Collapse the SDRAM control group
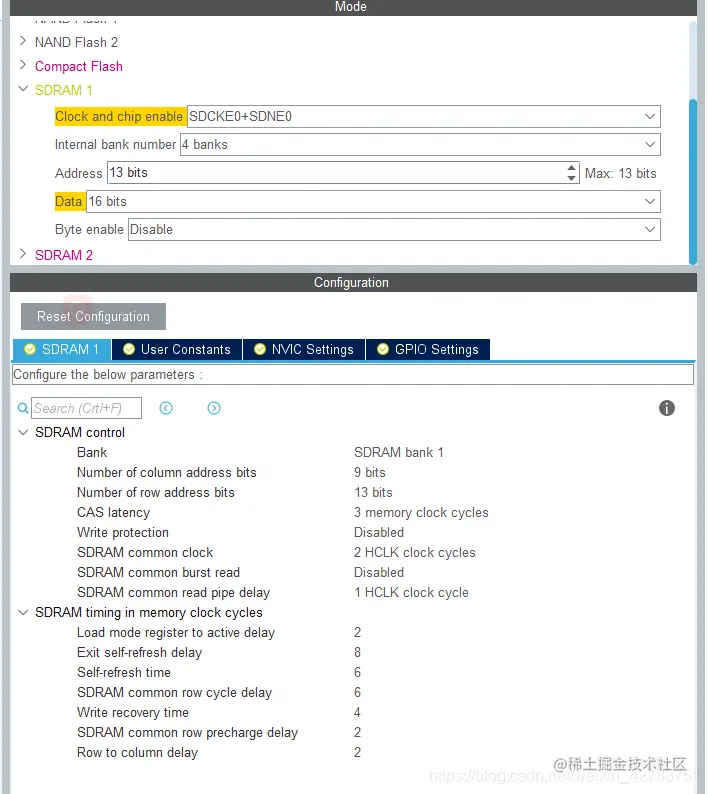Viewport: 708px width, 794px height. click(23, 432)
